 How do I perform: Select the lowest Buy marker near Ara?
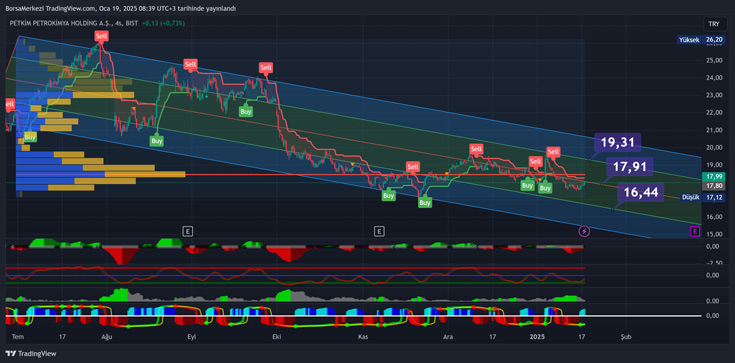point(425,203)
